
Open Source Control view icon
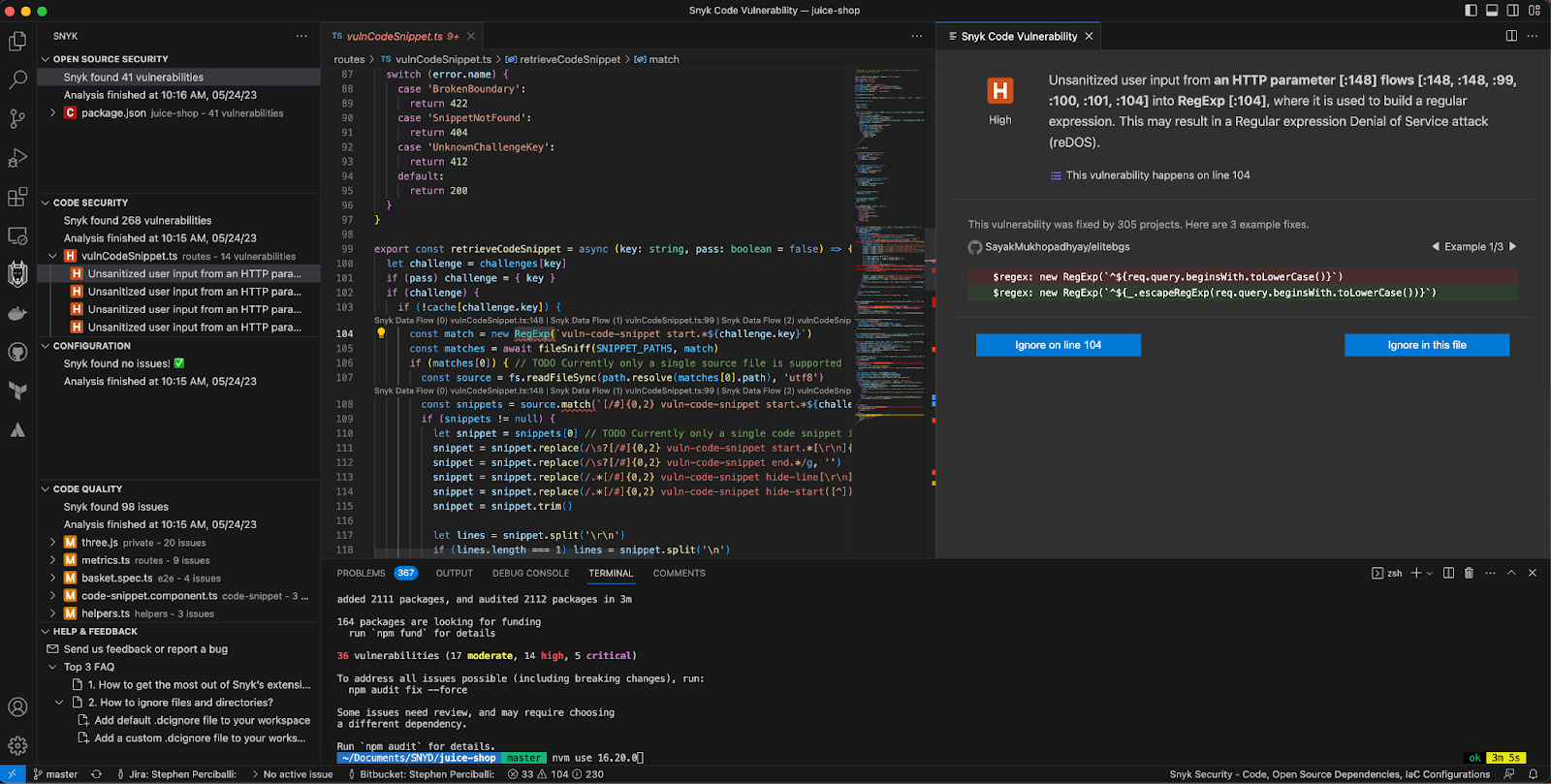click(x=17, y=119)
